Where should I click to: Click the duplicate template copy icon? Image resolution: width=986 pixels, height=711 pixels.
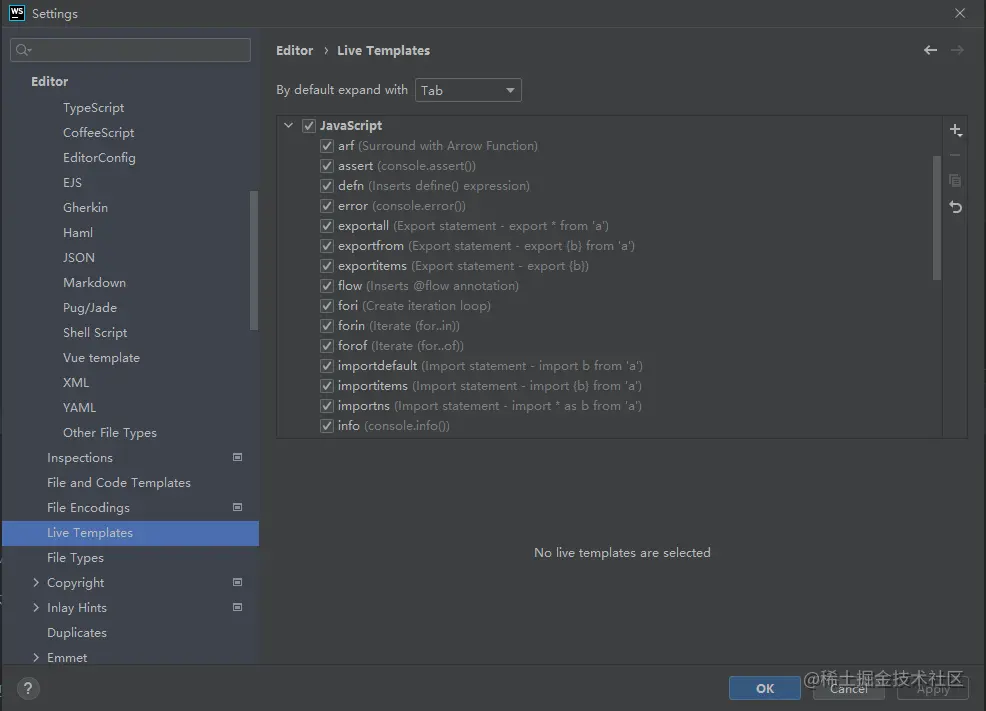click(x=955, y=181)
